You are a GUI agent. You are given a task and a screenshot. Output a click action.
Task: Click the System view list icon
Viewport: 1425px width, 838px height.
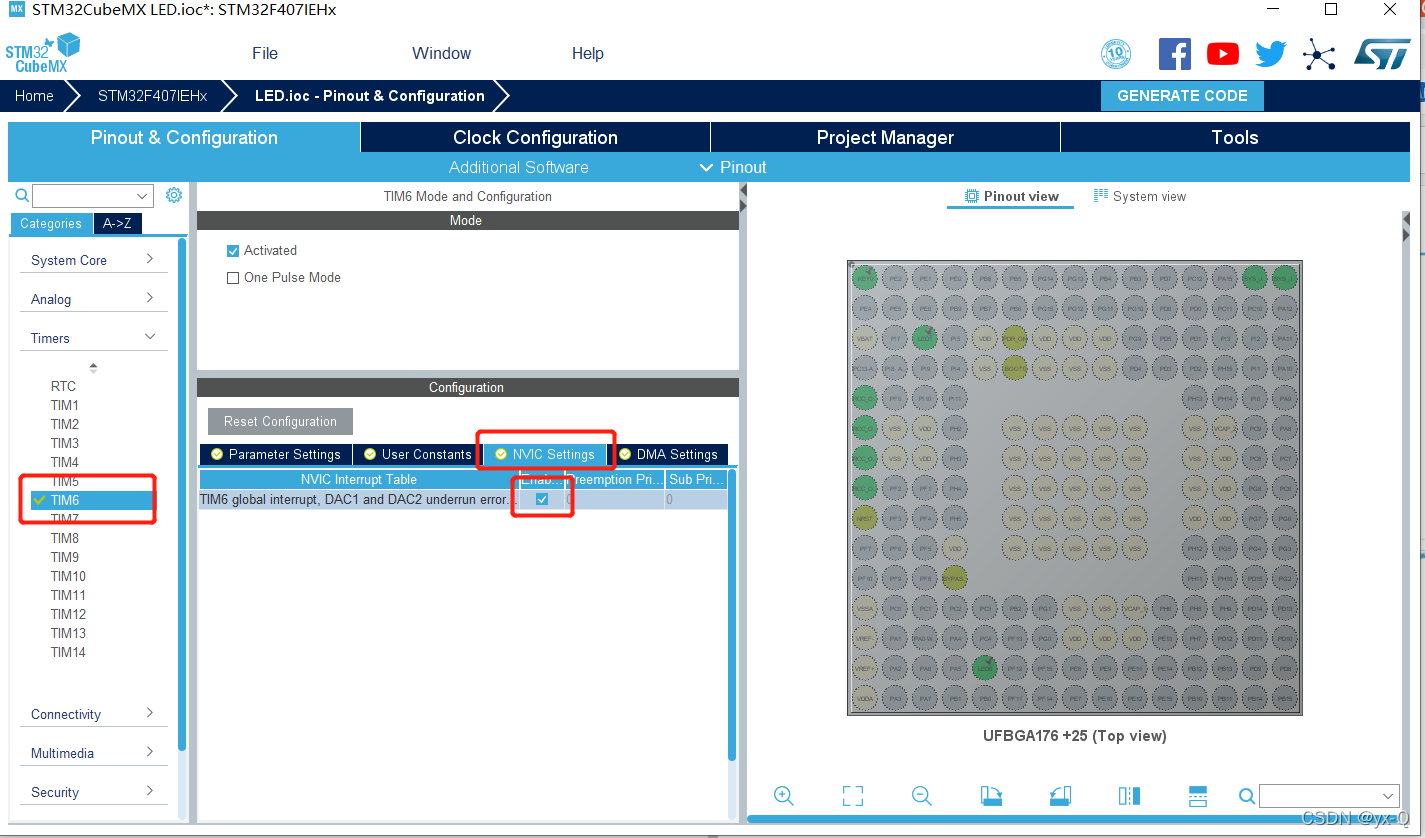(1101, 196)
